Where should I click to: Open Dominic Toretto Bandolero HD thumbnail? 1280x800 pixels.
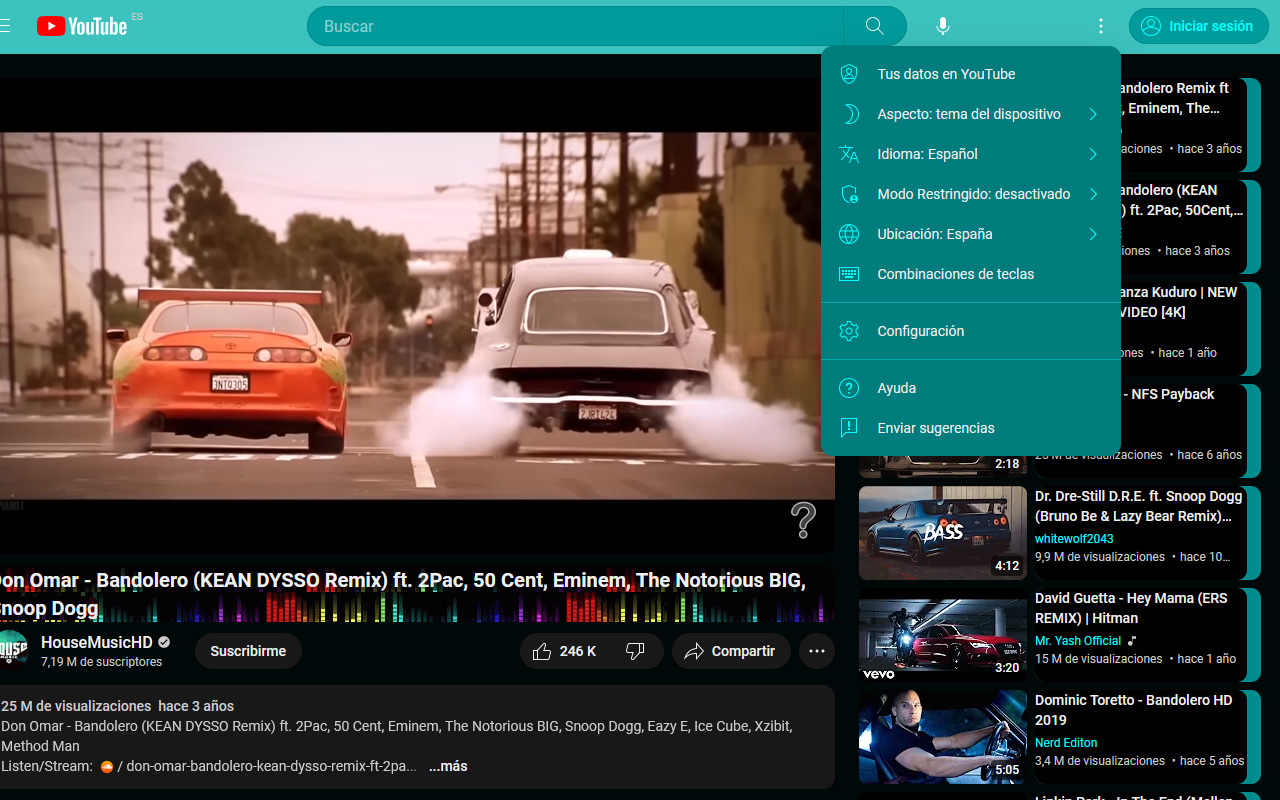point(943,737)
